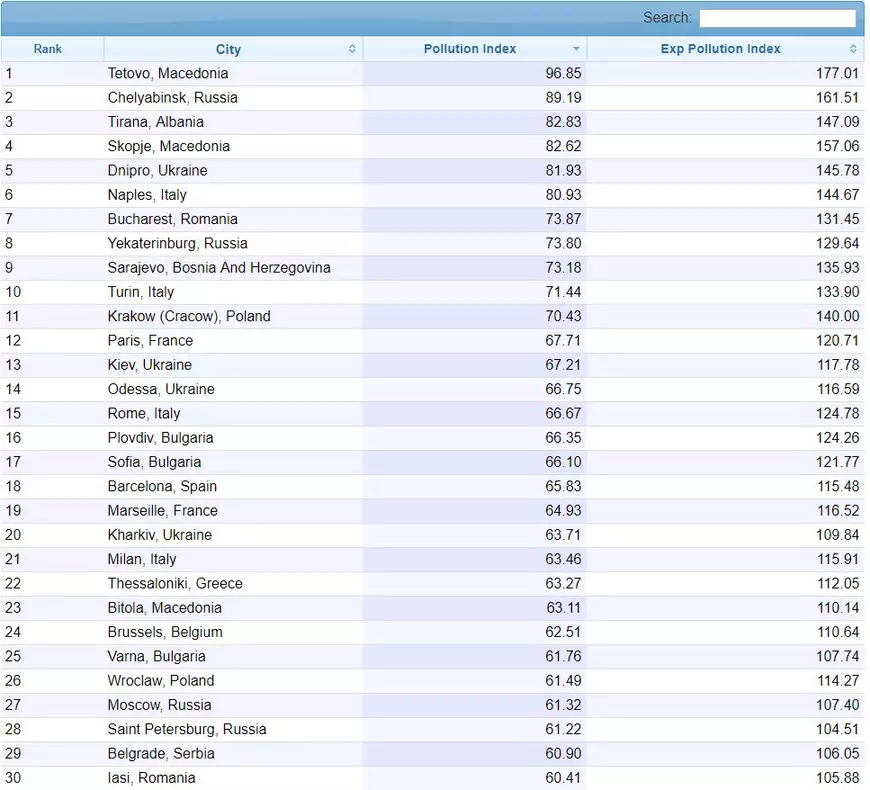Select the Bitola, Macedonia city cell
This screenshot has width=870, height=790.
pyautogui.click(x=233, y=608)
